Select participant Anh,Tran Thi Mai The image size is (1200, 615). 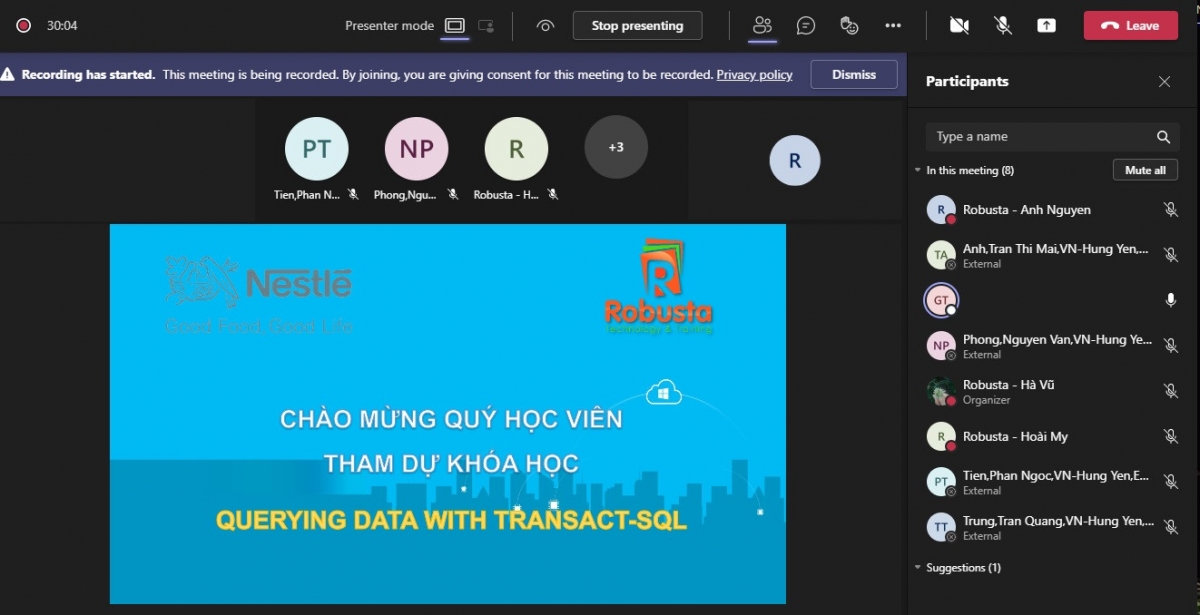(x=1052, y=255)
